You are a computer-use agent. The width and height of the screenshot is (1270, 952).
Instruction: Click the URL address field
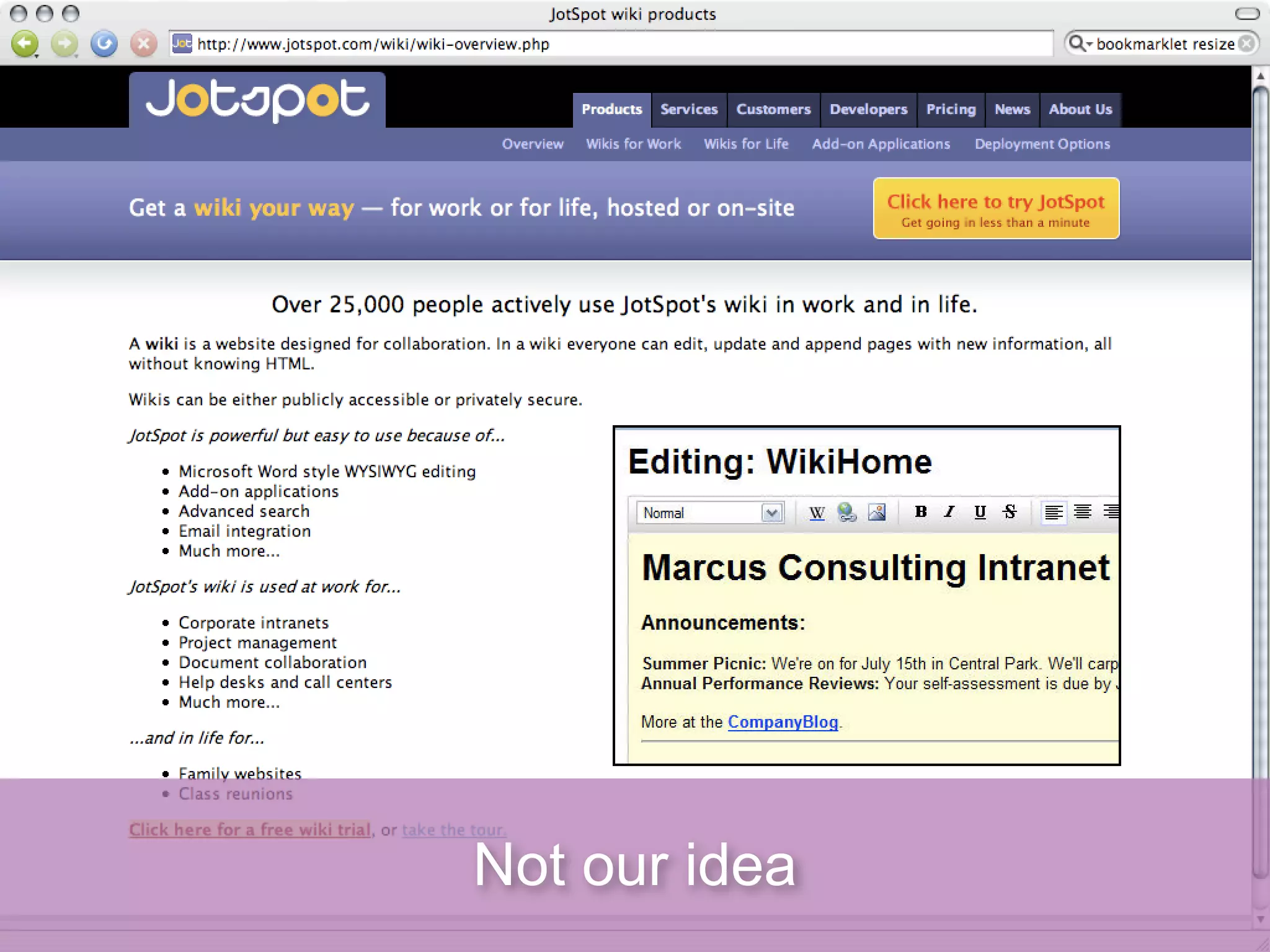click(x=620, y=44)
